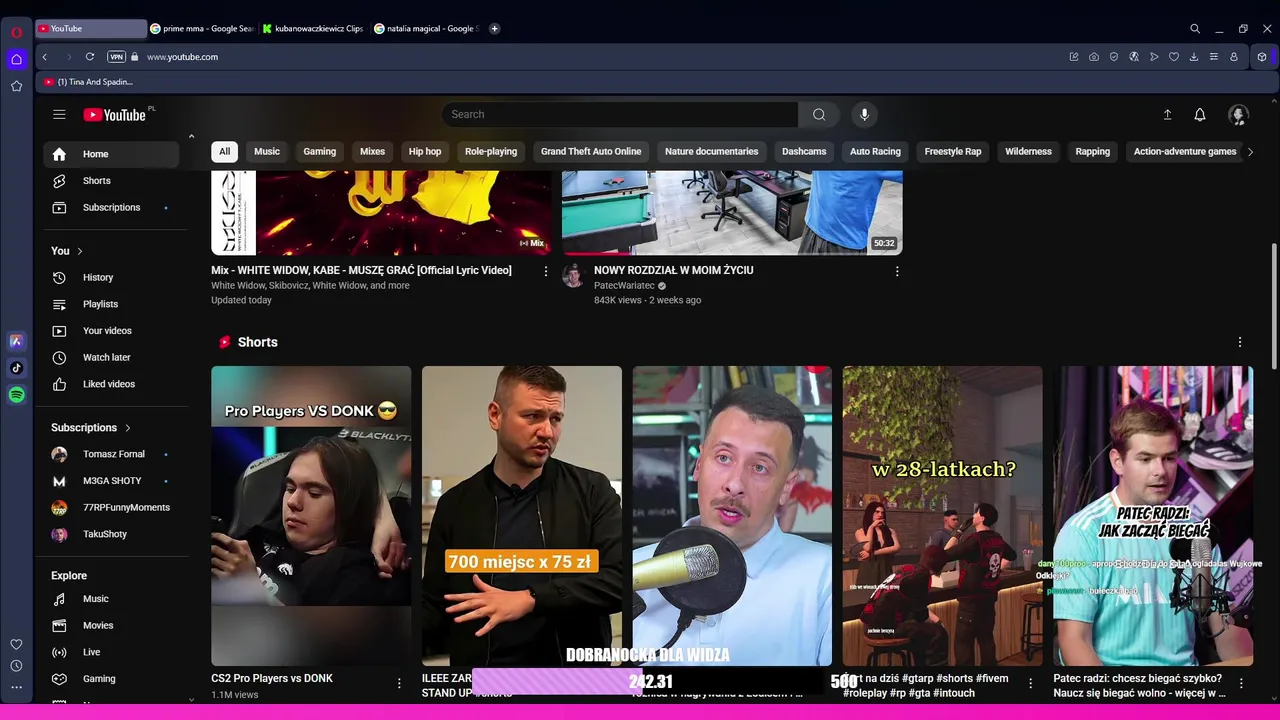Open the Create upload icon
The height and width of the screenshot is (720, 1280).
[x=1167, y=114]
